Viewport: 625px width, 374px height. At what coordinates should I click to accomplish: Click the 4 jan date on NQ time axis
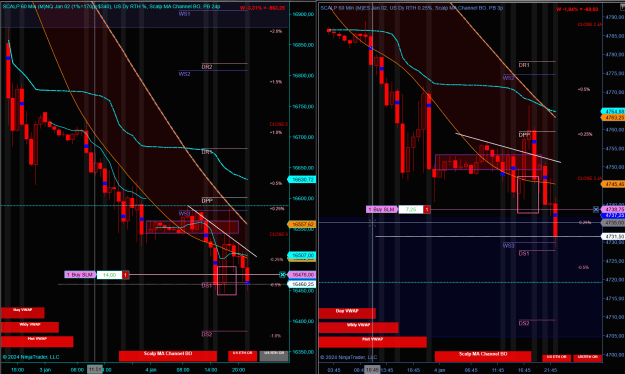[x=151, y=370]
